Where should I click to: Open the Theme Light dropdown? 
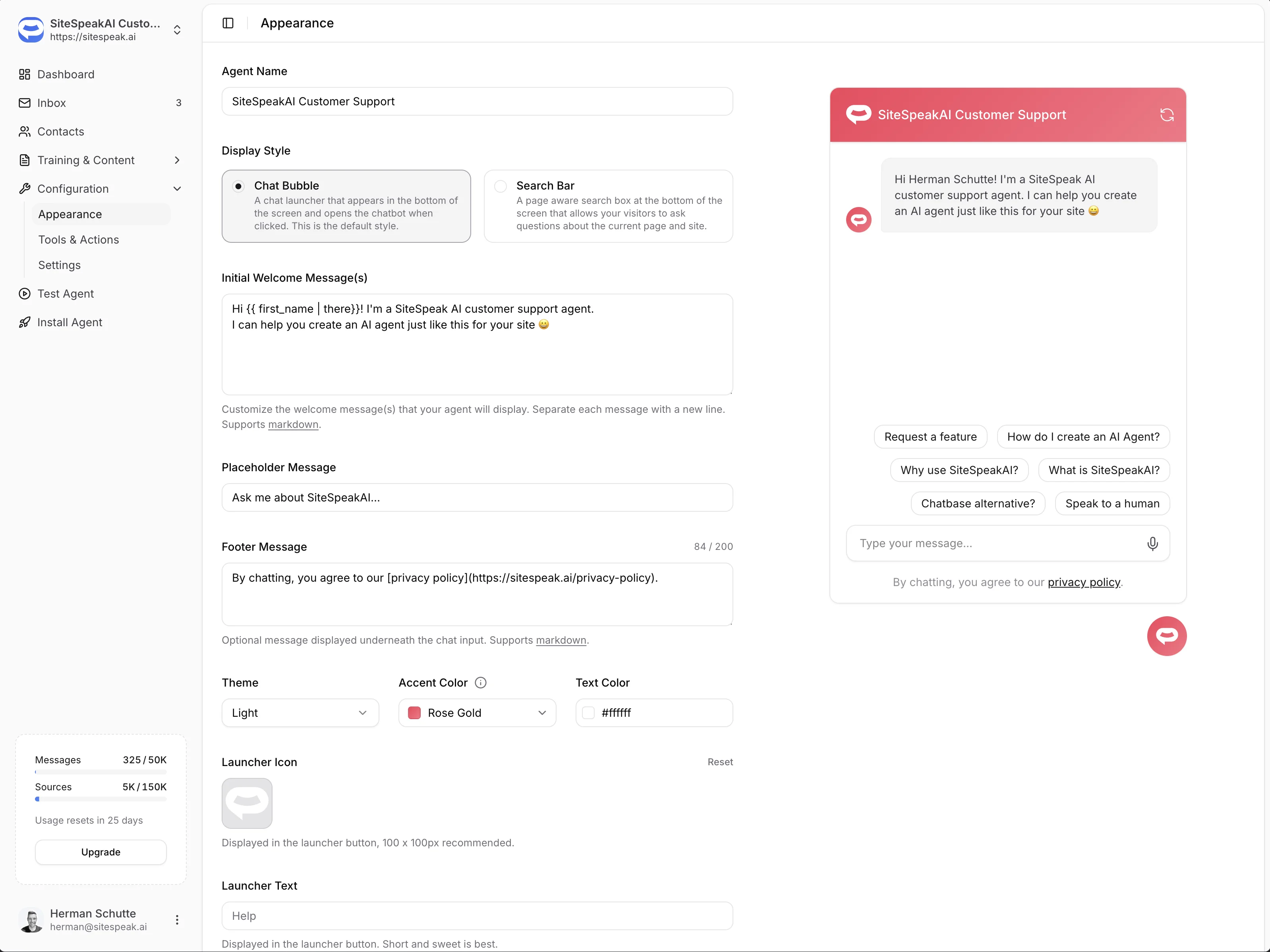300,712
